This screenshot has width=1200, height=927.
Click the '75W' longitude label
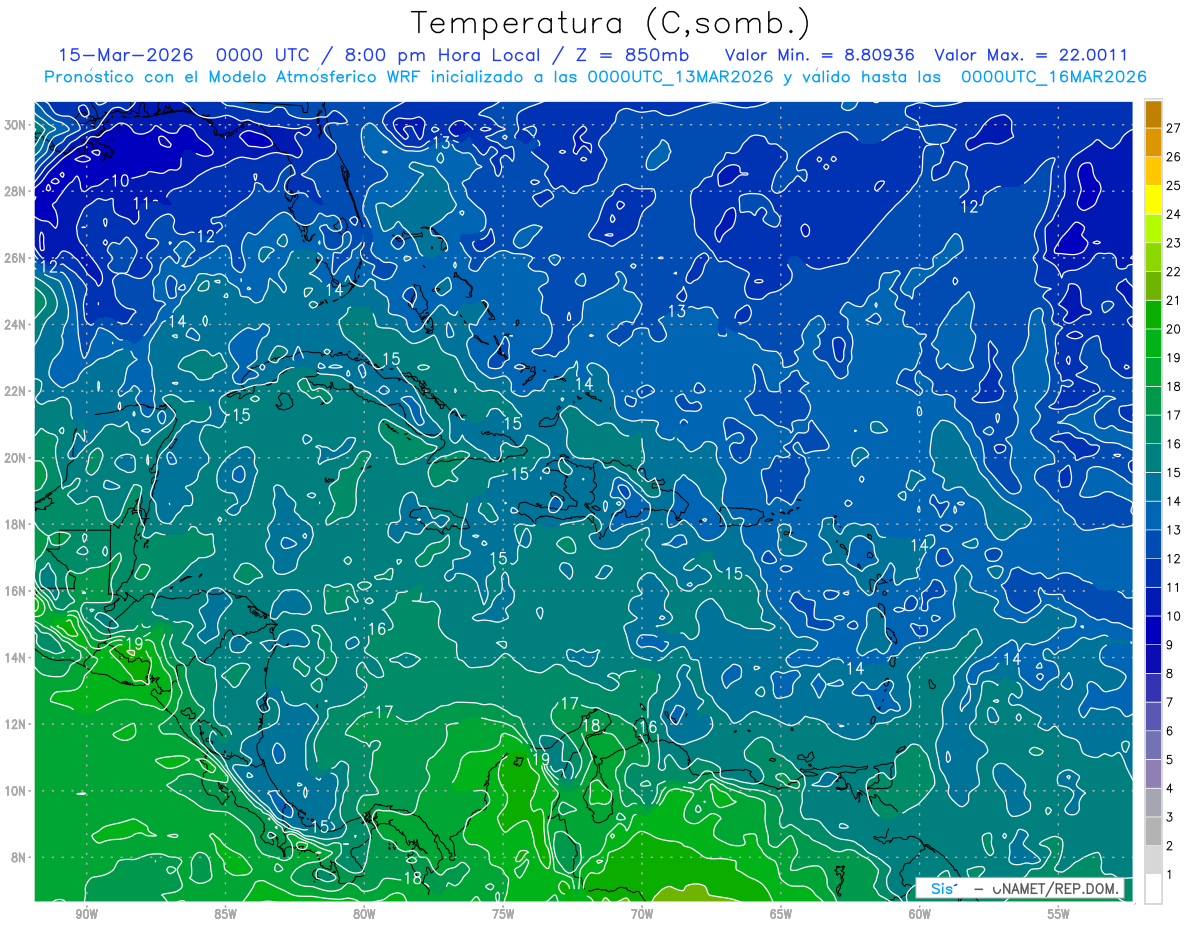(503, 914)
